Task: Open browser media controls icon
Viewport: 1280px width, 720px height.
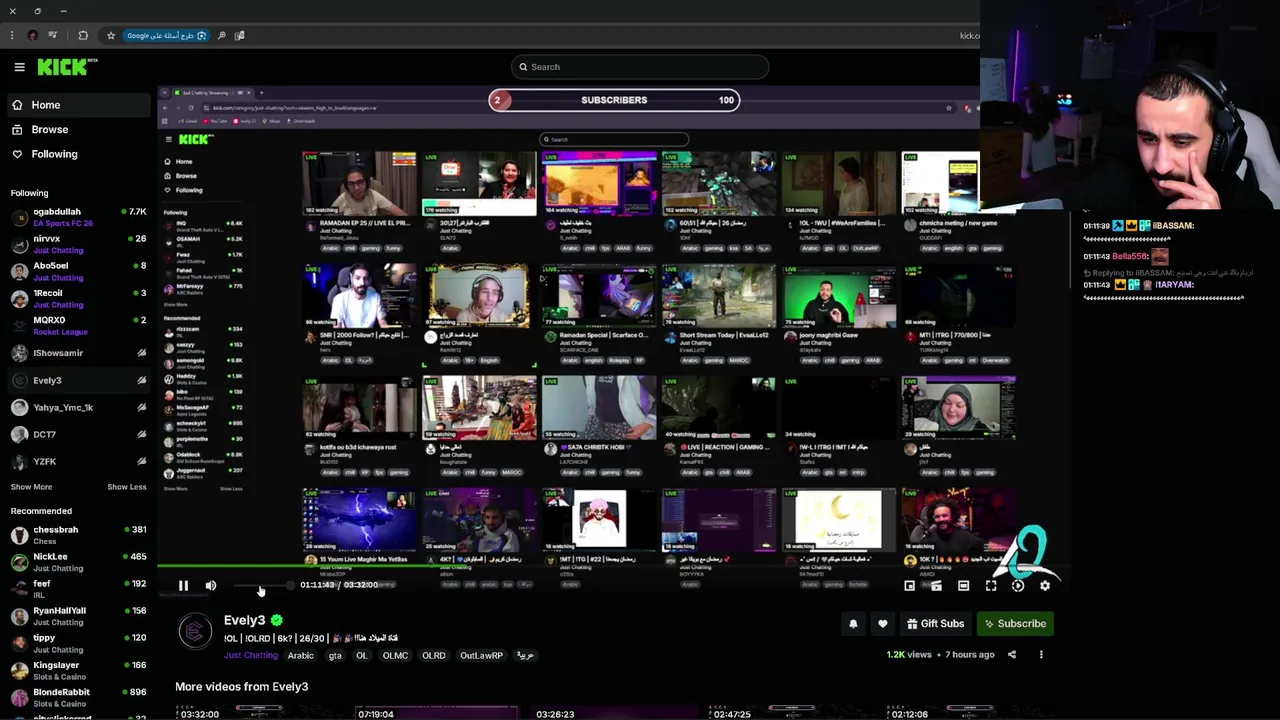Action: point(53,35)
